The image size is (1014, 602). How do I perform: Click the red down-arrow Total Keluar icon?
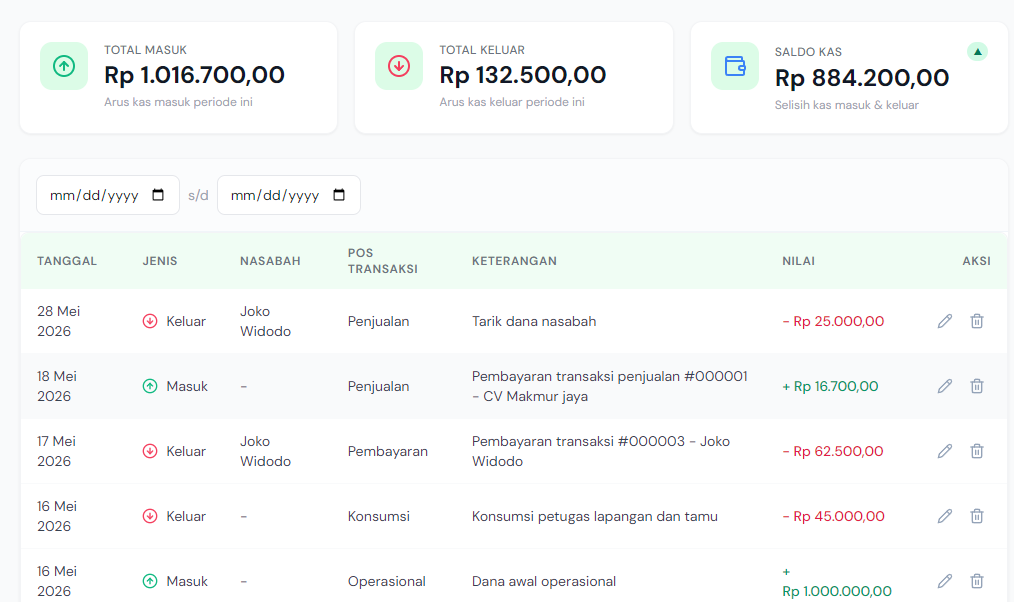pyautogui.click(x=399, y=66)
